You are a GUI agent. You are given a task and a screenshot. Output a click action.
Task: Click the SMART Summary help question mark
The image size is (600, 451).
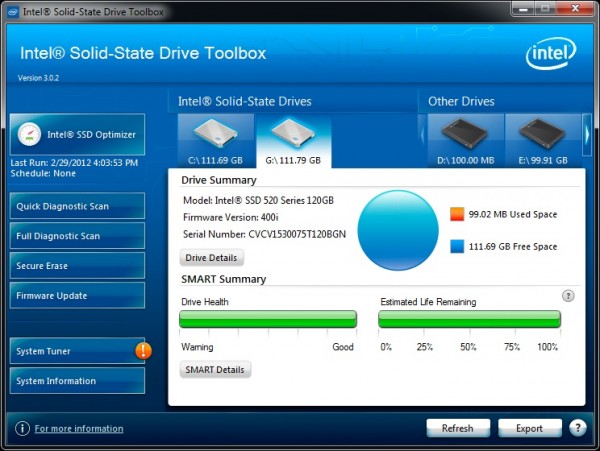pyautogui.click(x=568, y=296)
